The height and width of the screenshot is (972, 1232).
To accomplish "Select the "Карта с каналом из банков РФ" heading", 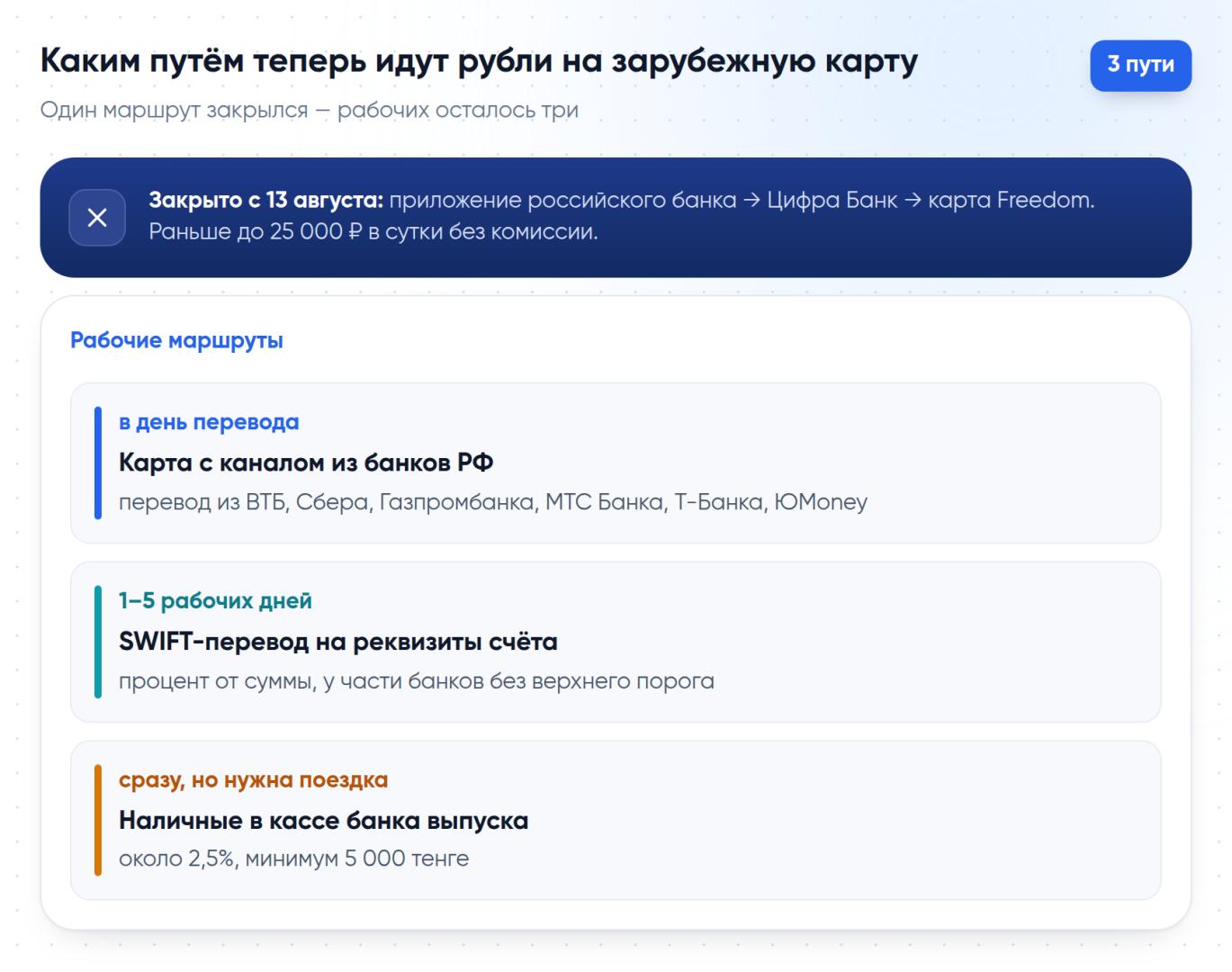I will click(306, 463).
